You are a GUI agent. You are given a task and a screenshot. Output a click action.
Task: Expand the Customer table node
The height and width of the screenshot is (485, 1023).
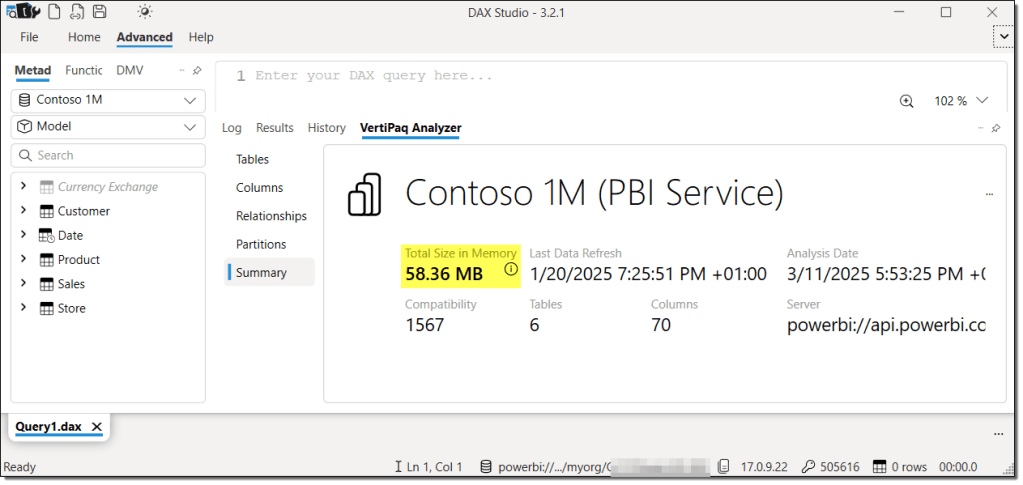pyautogui.click(x=24, y=211)
